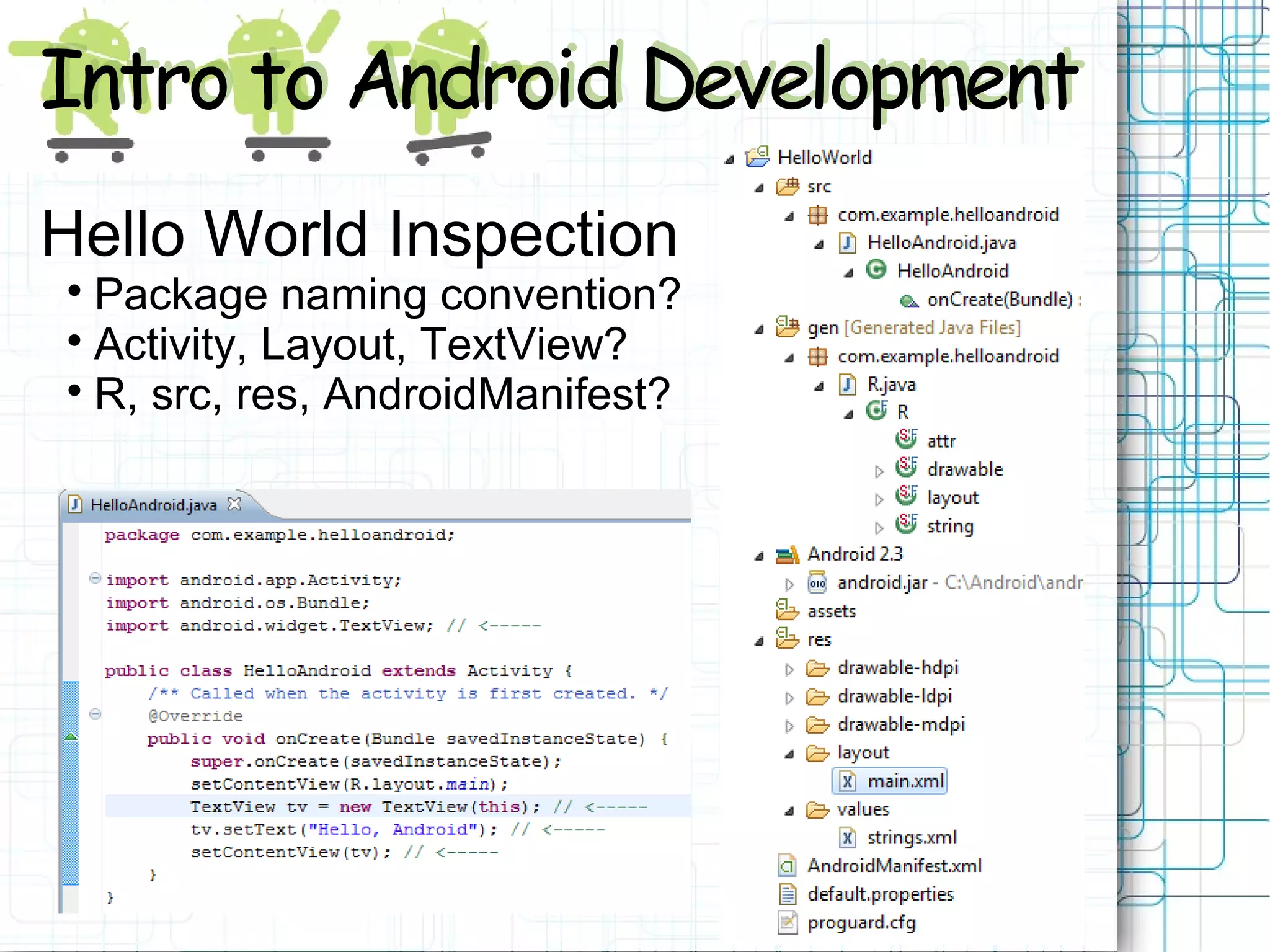The image size is (1270, 952).
Task: Click the onCreate(Bundle) method icon
Action: pos(908,301)
